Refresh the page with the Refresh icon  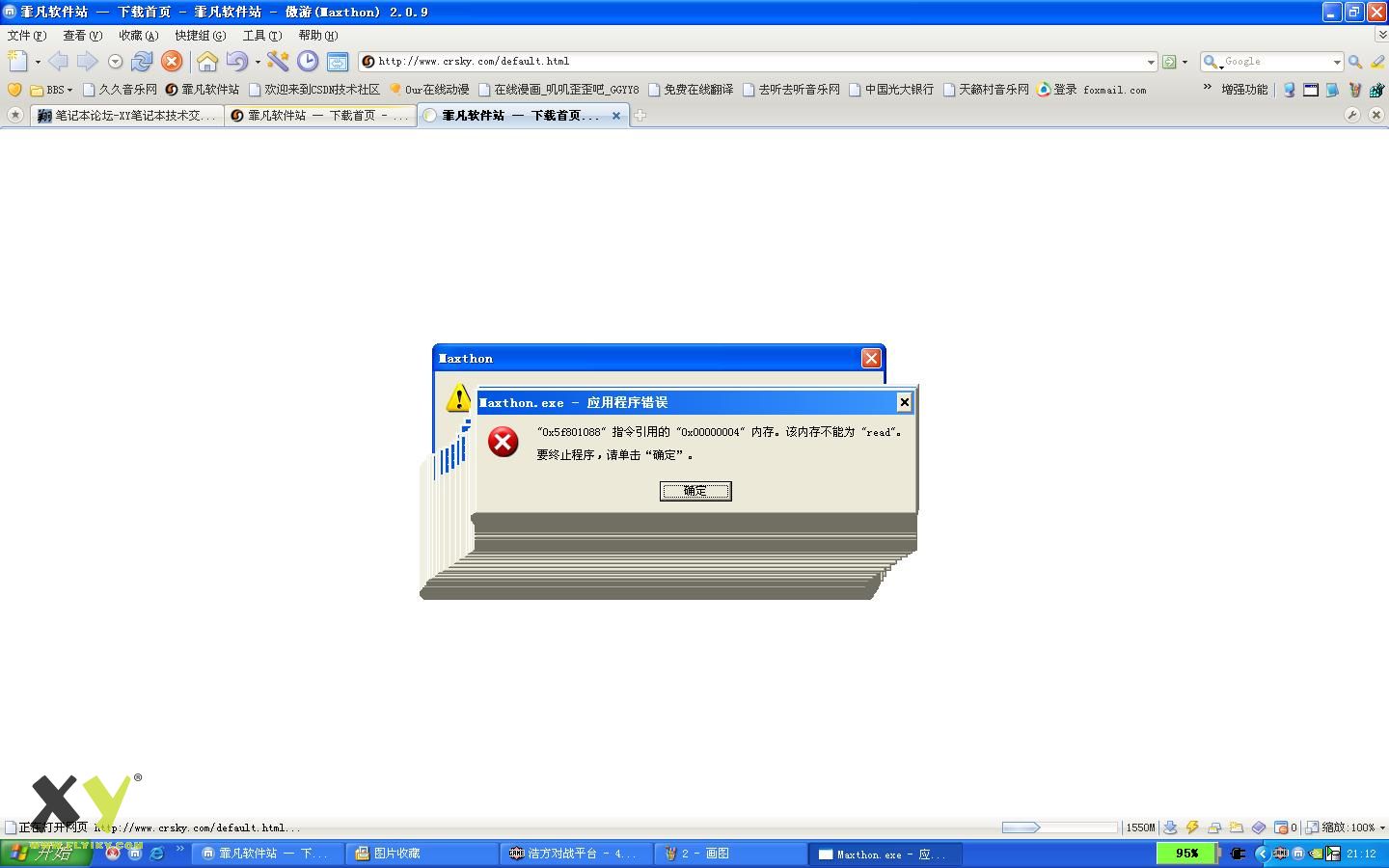pyautogui.click(x=142, y=62)
